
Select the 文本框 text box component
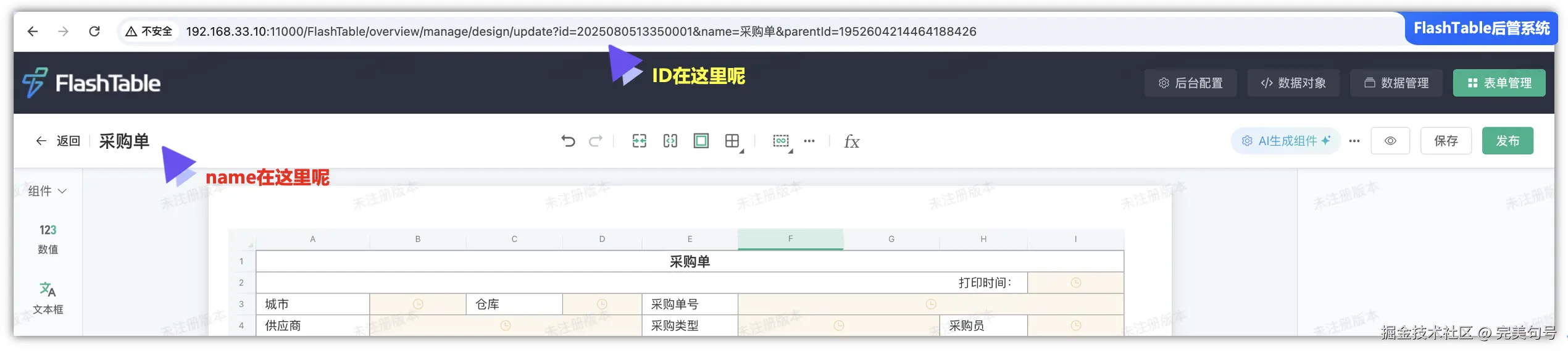pyautogui.click(x=48, y=298)
